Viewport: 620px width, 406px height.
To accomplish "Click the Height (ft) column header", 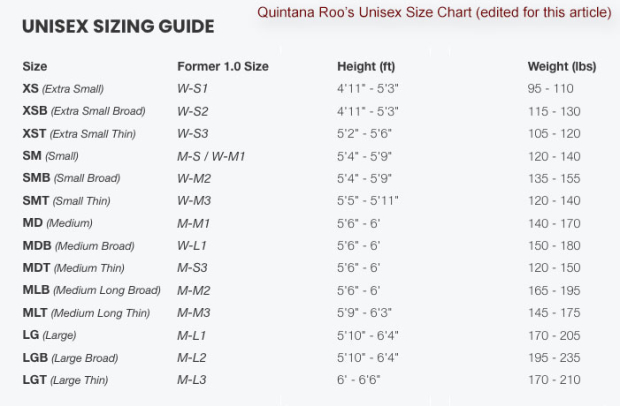I will [x=369, y=67].
